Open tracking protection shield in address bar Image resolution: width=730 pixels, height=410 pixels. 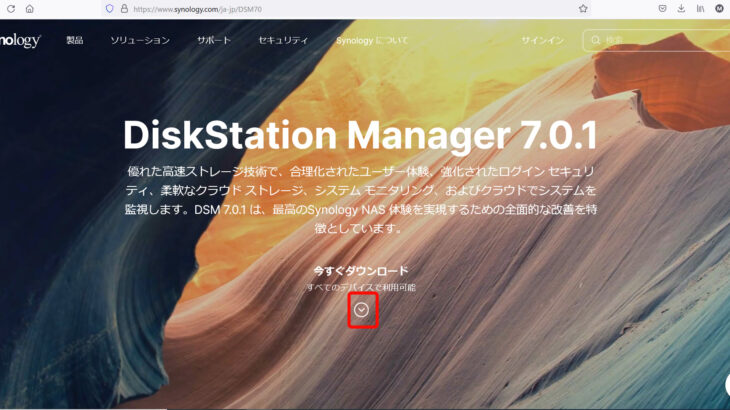pyautogui.click(x=110, y=8)
